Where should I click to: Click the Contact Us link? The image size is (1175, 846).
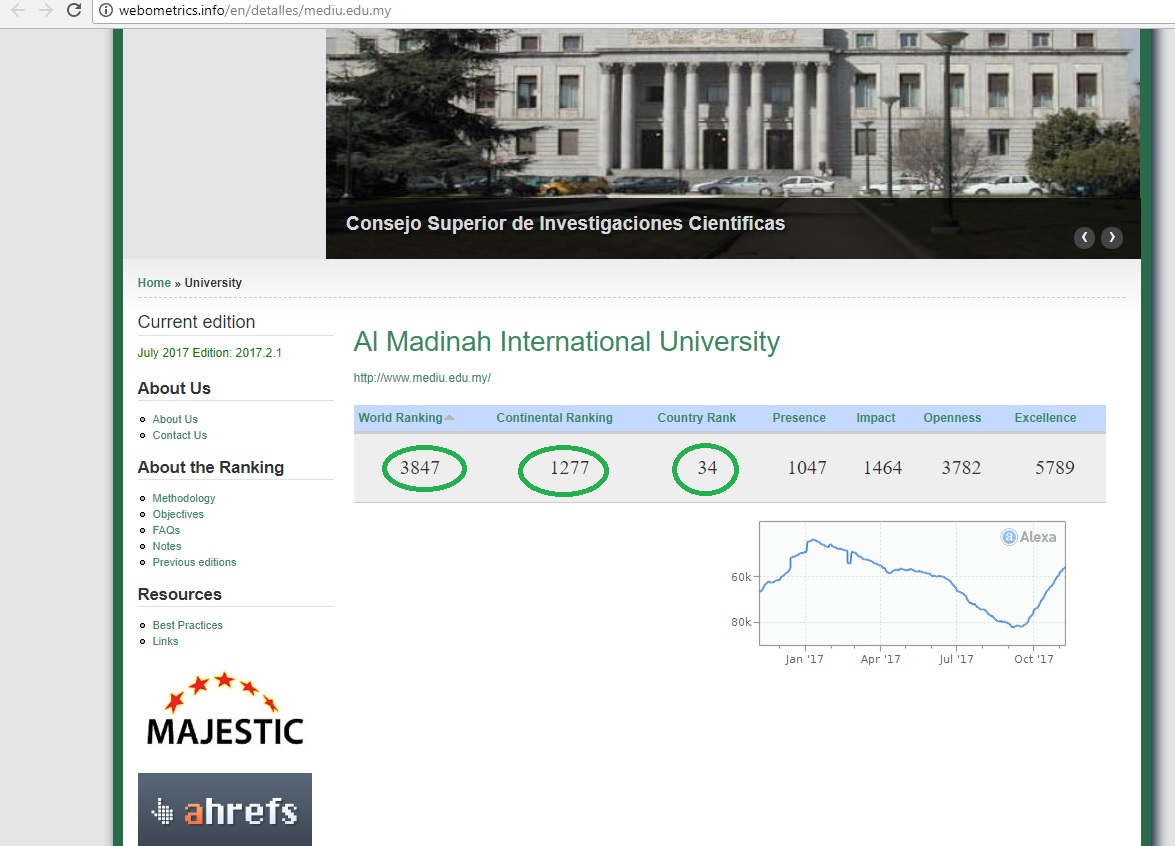pyautogui.click(x=179, y=435)
